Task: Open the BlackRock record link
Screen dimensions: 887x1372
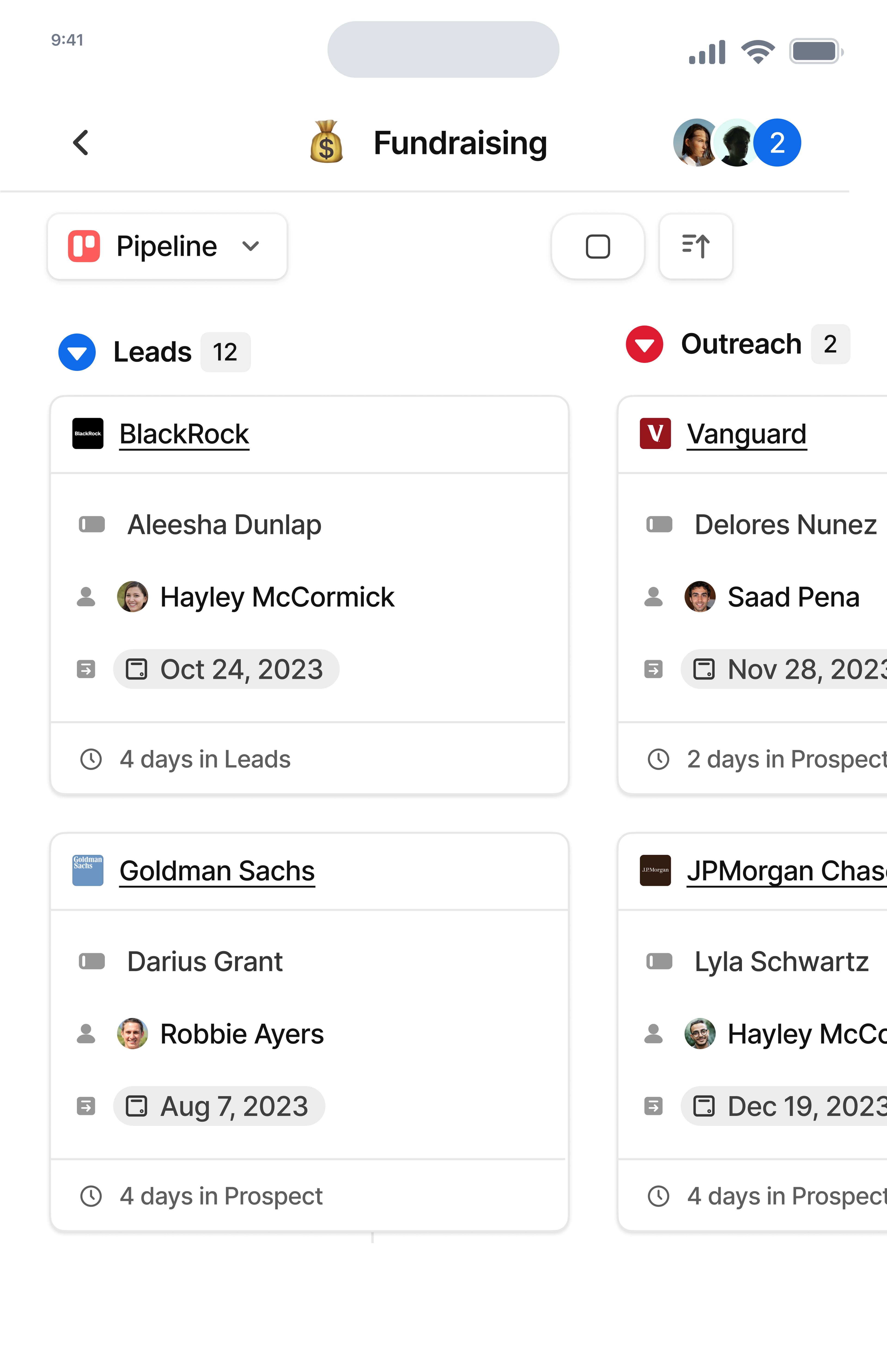Action: tap(184, 434)
